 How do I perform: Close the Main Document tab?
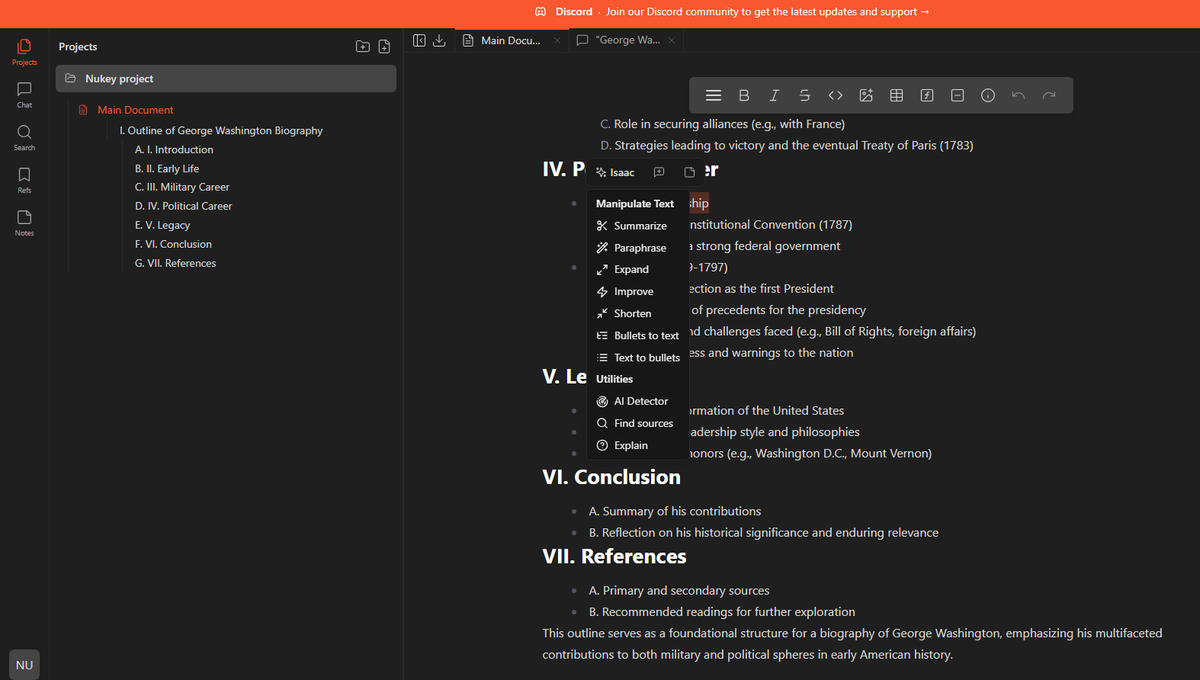pyautogui.click(x=556, y=40)
